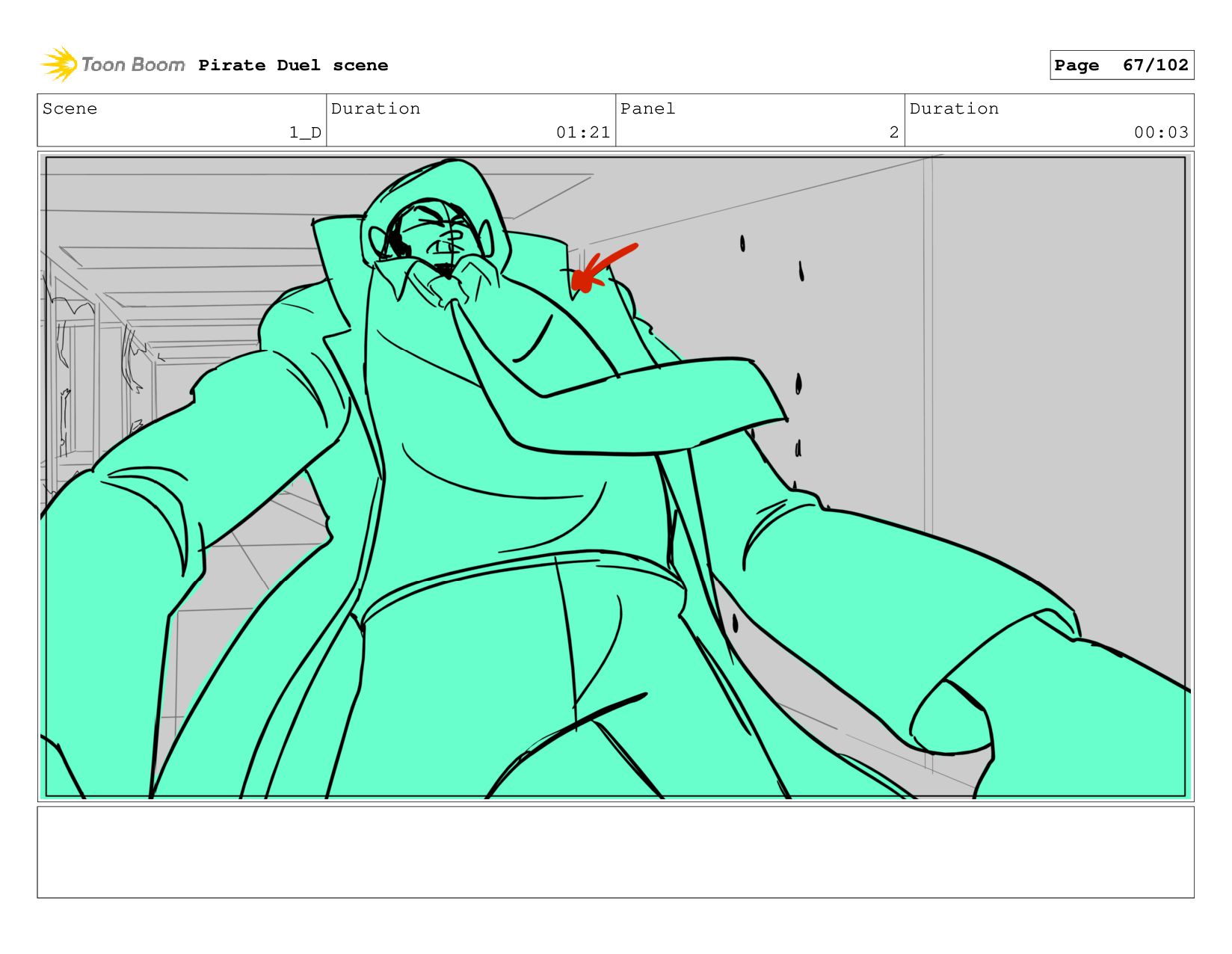Click the 'Scene' header label

[x=70, y=108]
